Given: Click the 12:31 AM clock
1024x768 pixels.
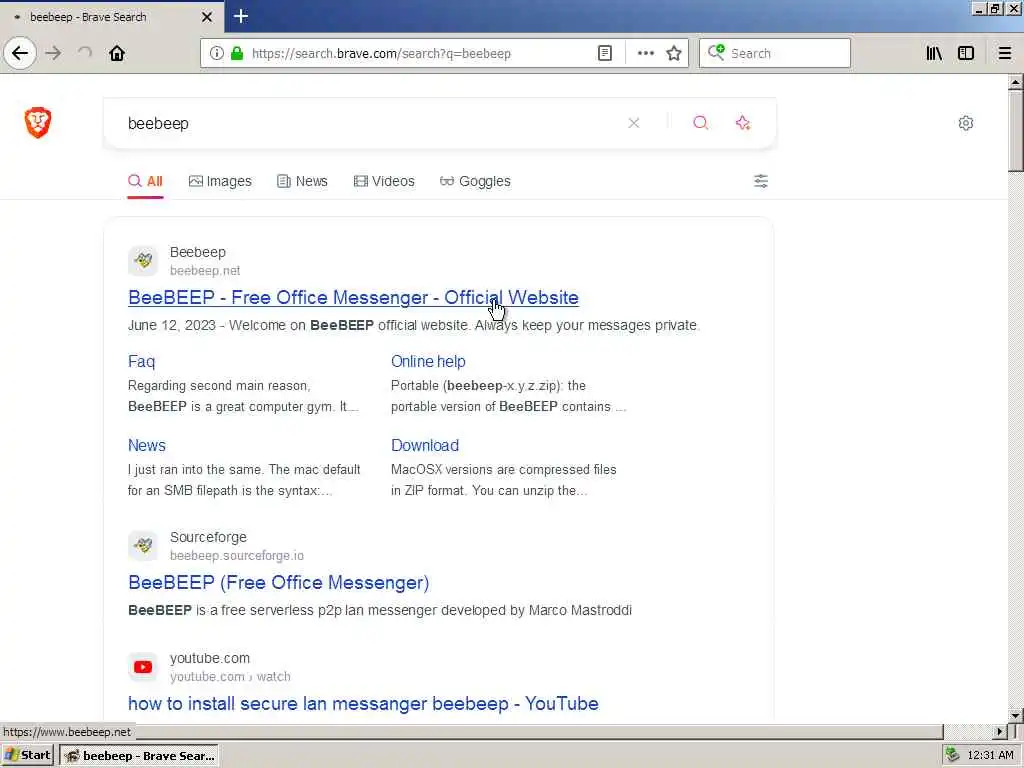Looking at the screenshot, I should (x=991, y=756).
